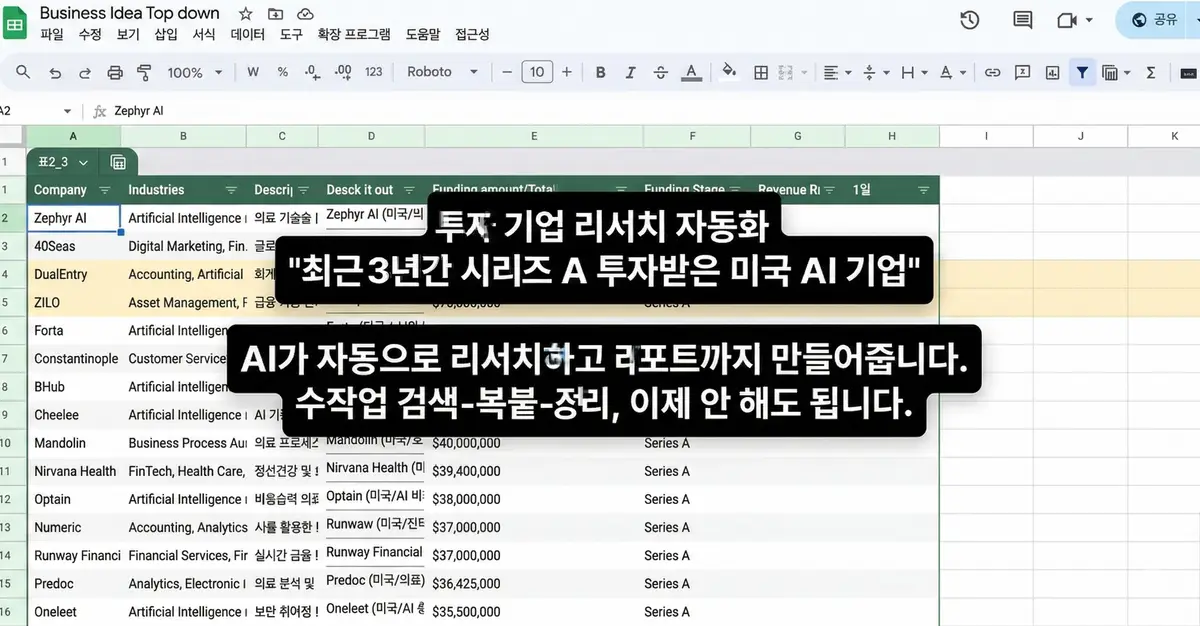Screen dimensions: 1200x626
Task: Open the text wrapping dropdown
Action: [x=913, y=72]
